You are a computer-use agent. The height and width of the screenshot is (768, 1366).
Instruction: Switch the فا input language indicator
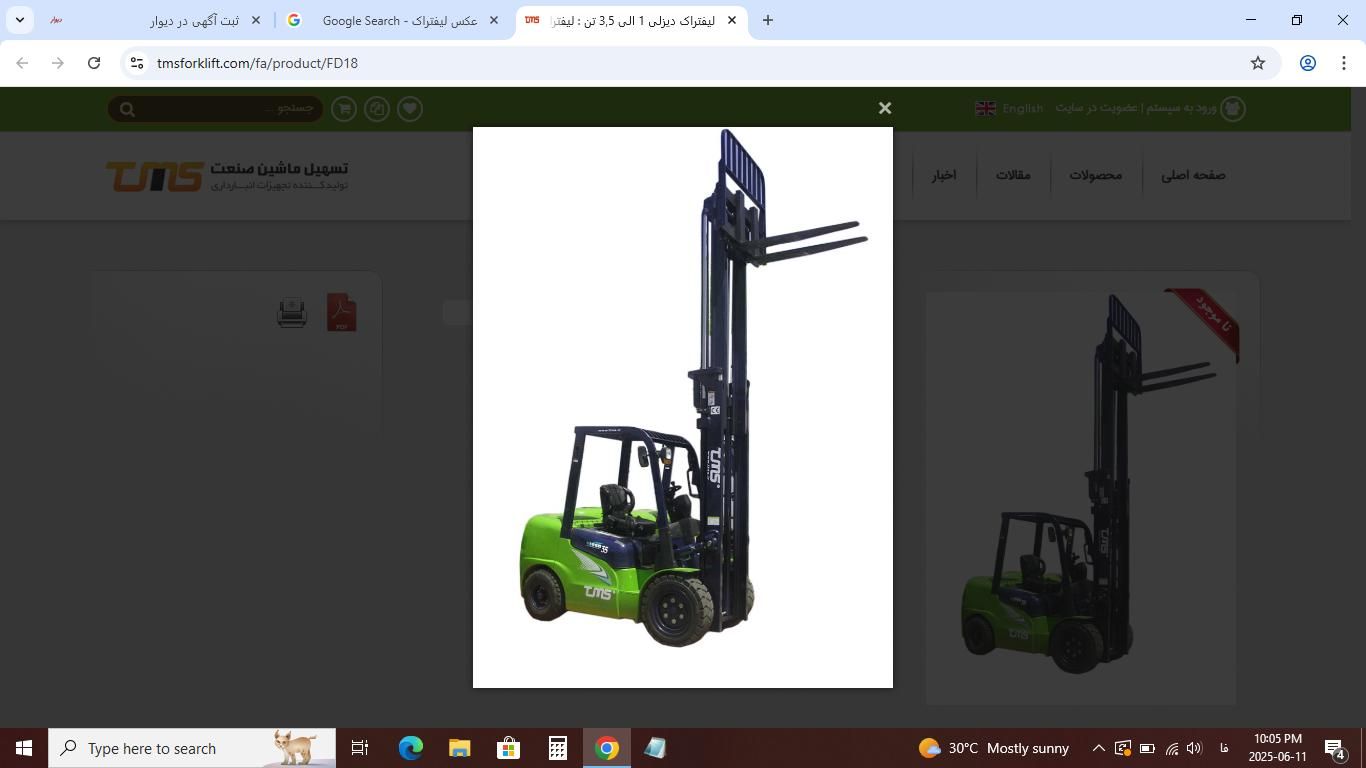(x=1224, y=748)
